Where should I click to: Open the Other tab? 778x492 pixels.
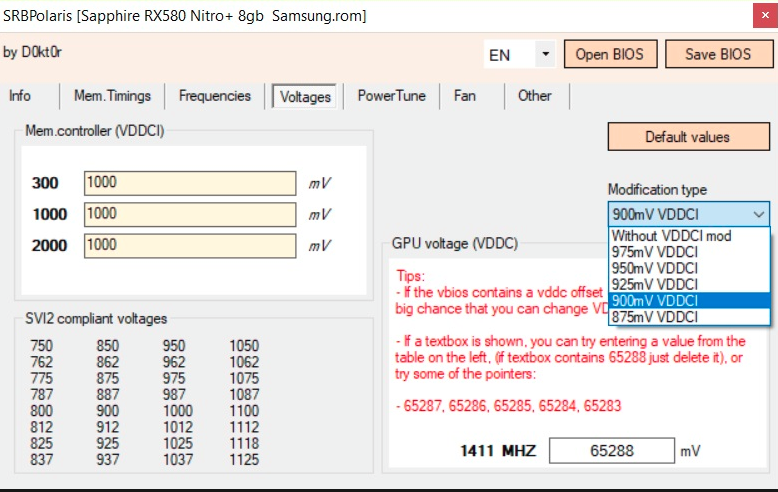[535, 96]
